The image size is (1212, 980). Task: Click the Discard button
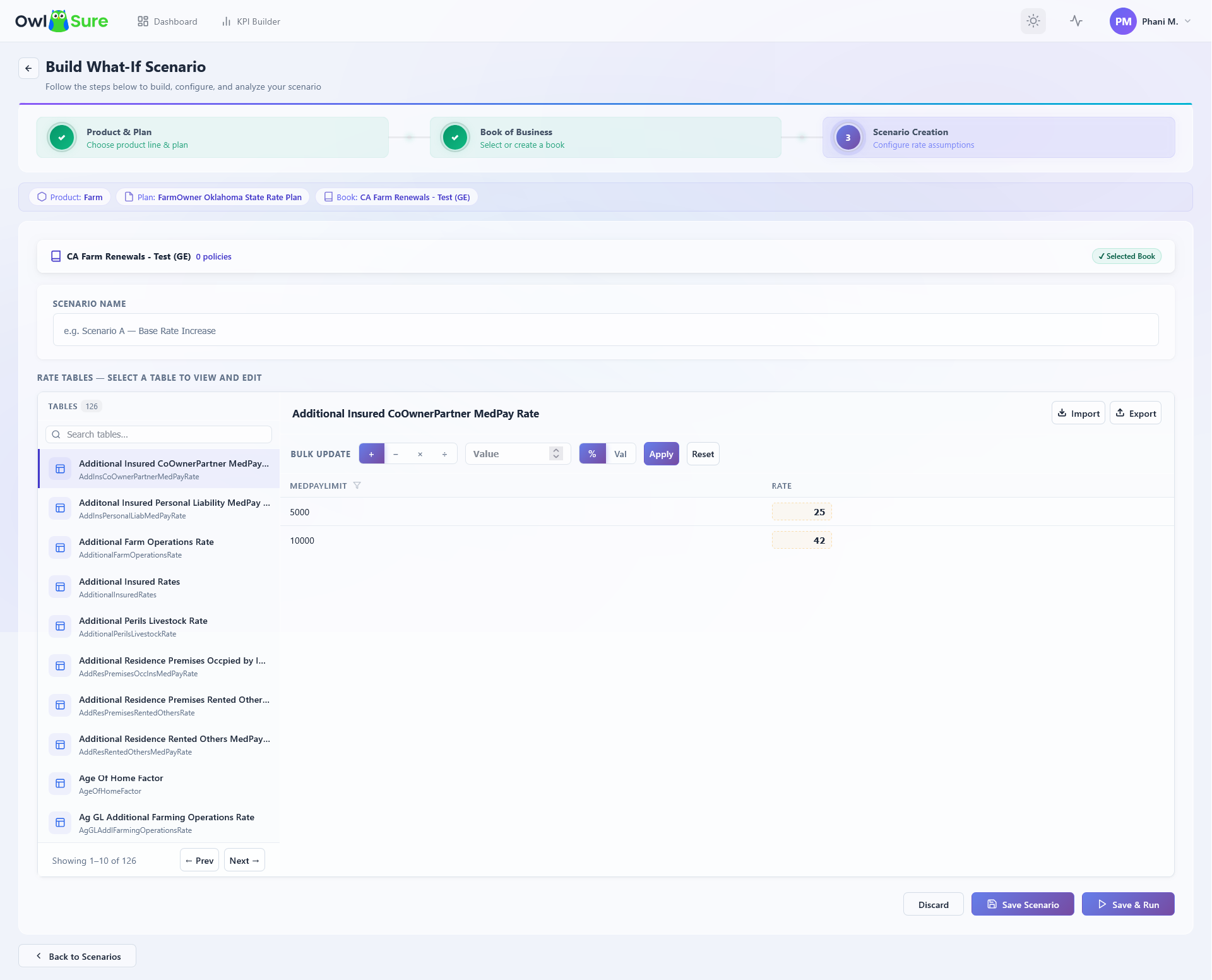pos(933,904)
